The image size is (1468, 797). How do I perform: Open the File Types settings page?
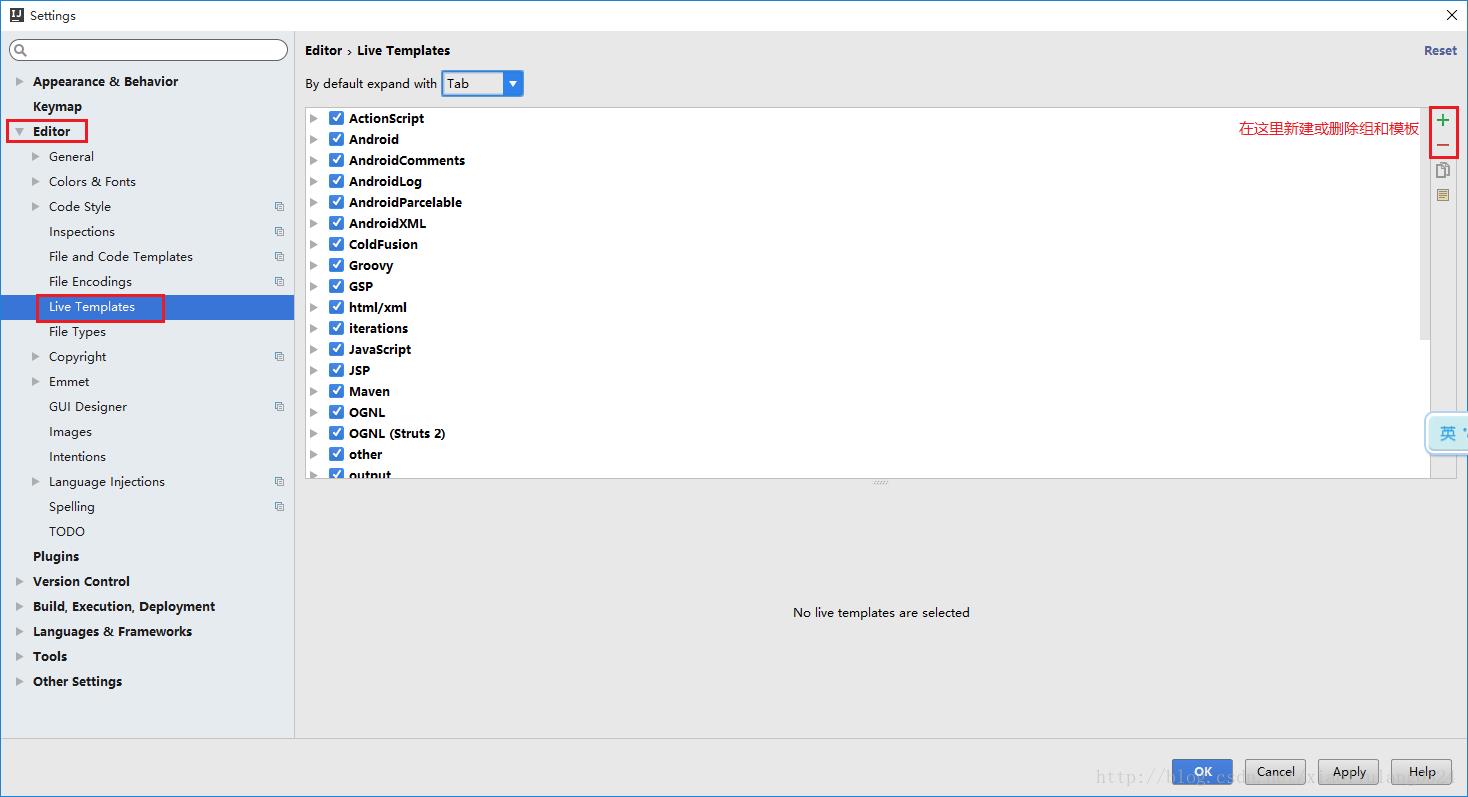click(x=77, y=332)
